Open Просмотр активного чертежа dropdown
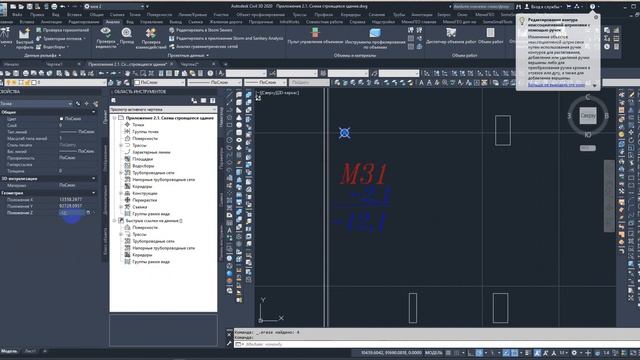This screenshot has width=640, height=360. tap(163, 109)
